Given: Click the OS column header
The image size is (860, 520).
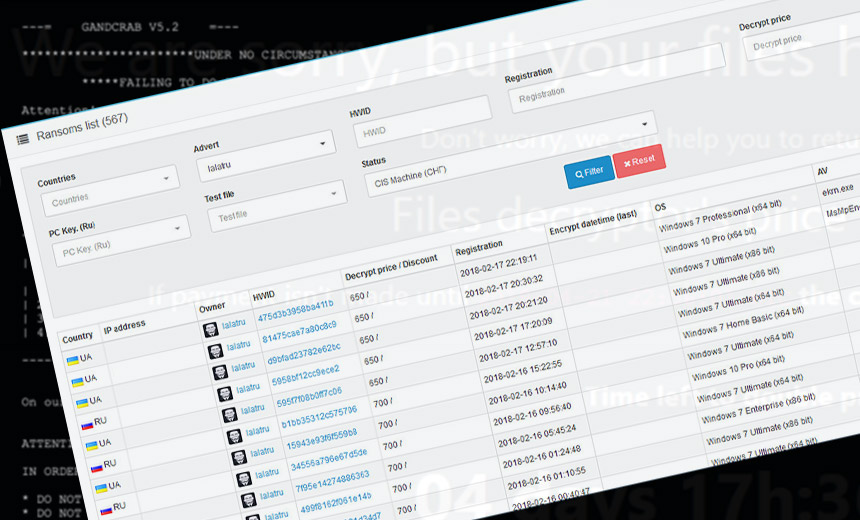Looking at the screenshot, I should [660, 207].
